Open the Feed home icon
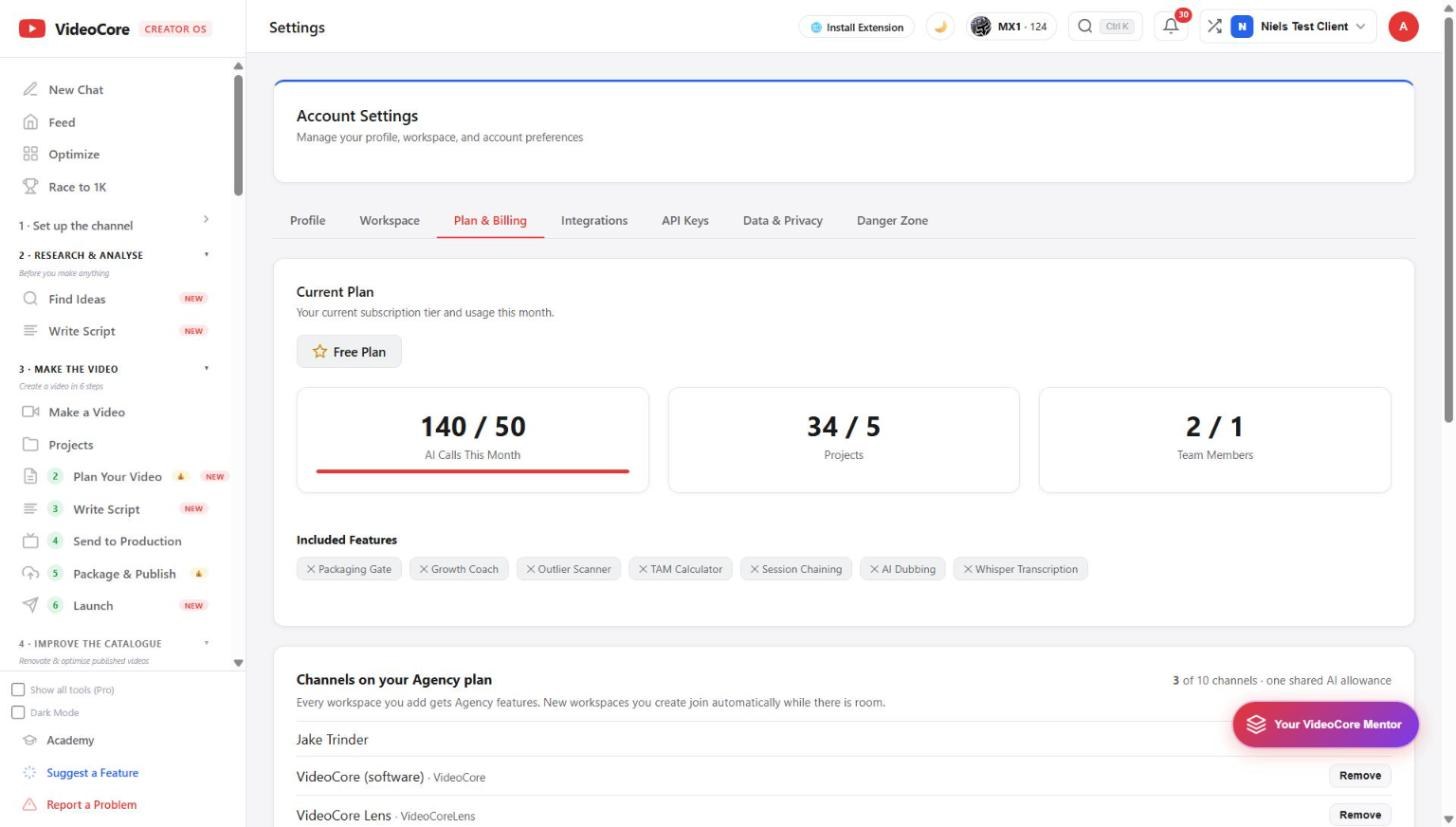Viewport: 1456px width, 827px height. 30,122
